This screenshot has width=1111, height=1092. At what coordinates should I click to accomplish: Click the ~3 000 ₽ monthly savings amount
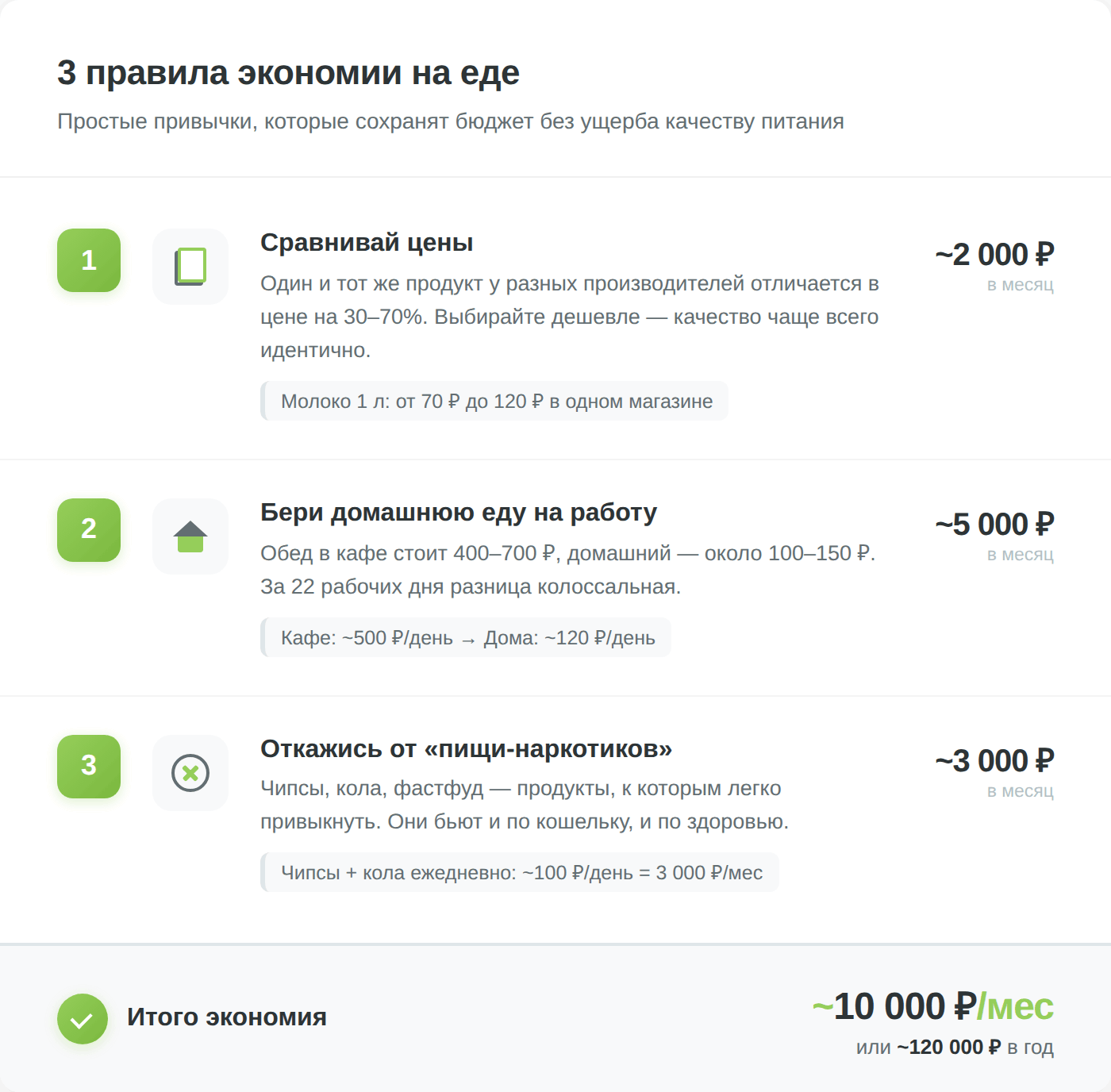[x=994, y=762]
